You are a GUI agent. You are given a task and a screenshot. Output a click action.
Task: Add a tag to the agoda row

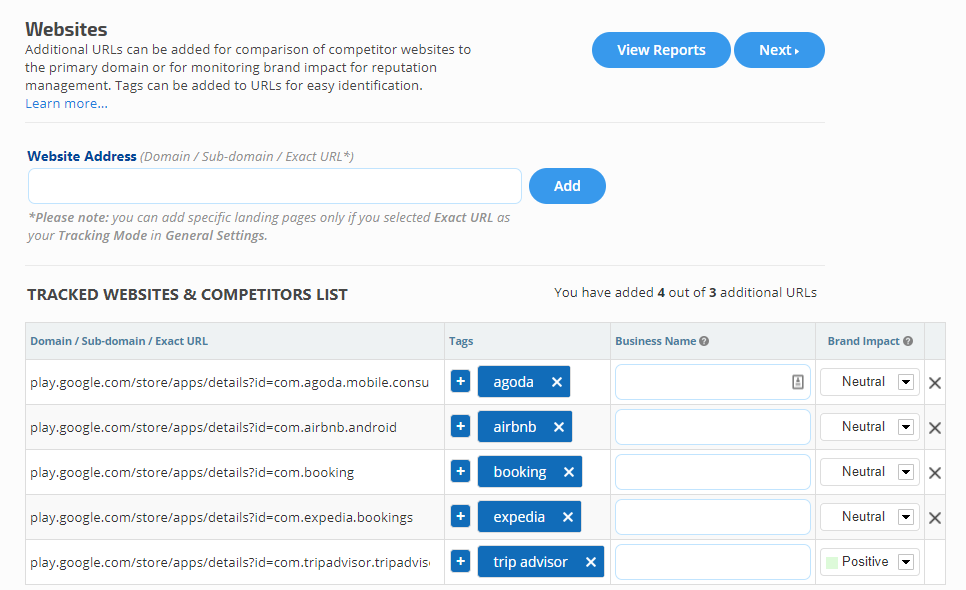click(460, 381)
